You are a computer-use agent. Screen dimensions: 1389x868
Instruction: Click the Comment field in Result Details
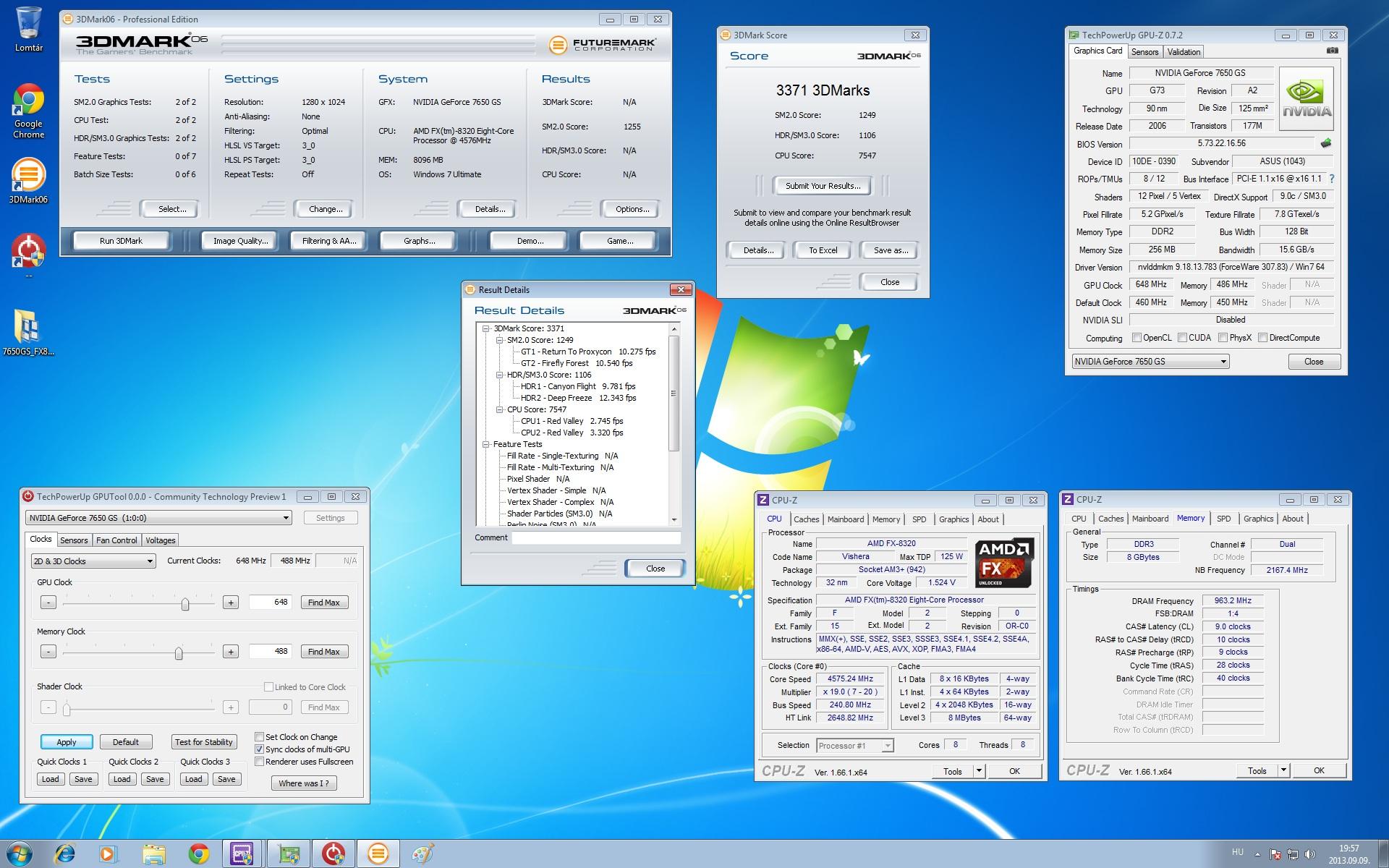(596, 537)
